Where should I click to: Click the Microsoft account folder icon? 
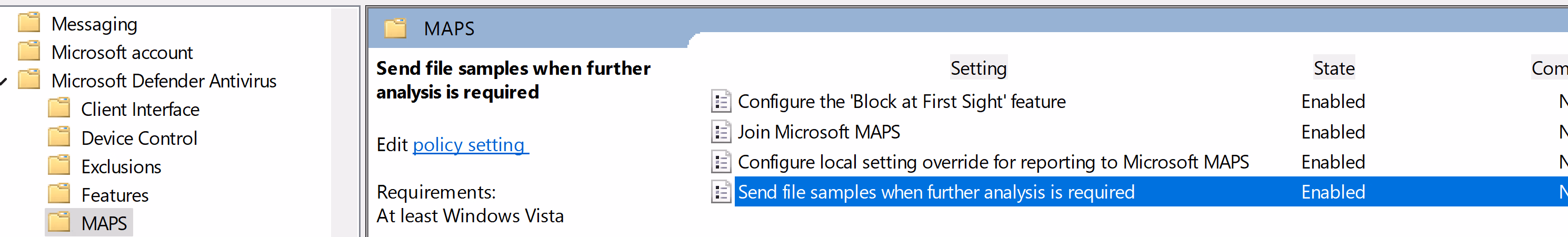tap(29, 52)
